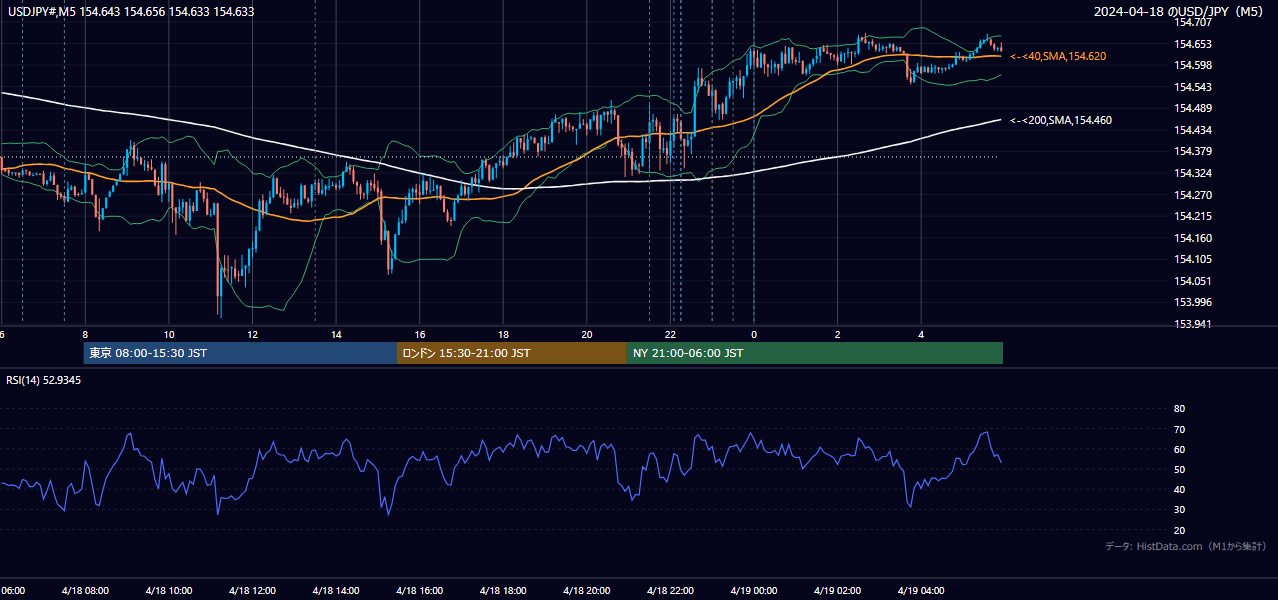Click RSI scale level 20
Viewport: 1278px width, 600px height.
click(1179, 530)
